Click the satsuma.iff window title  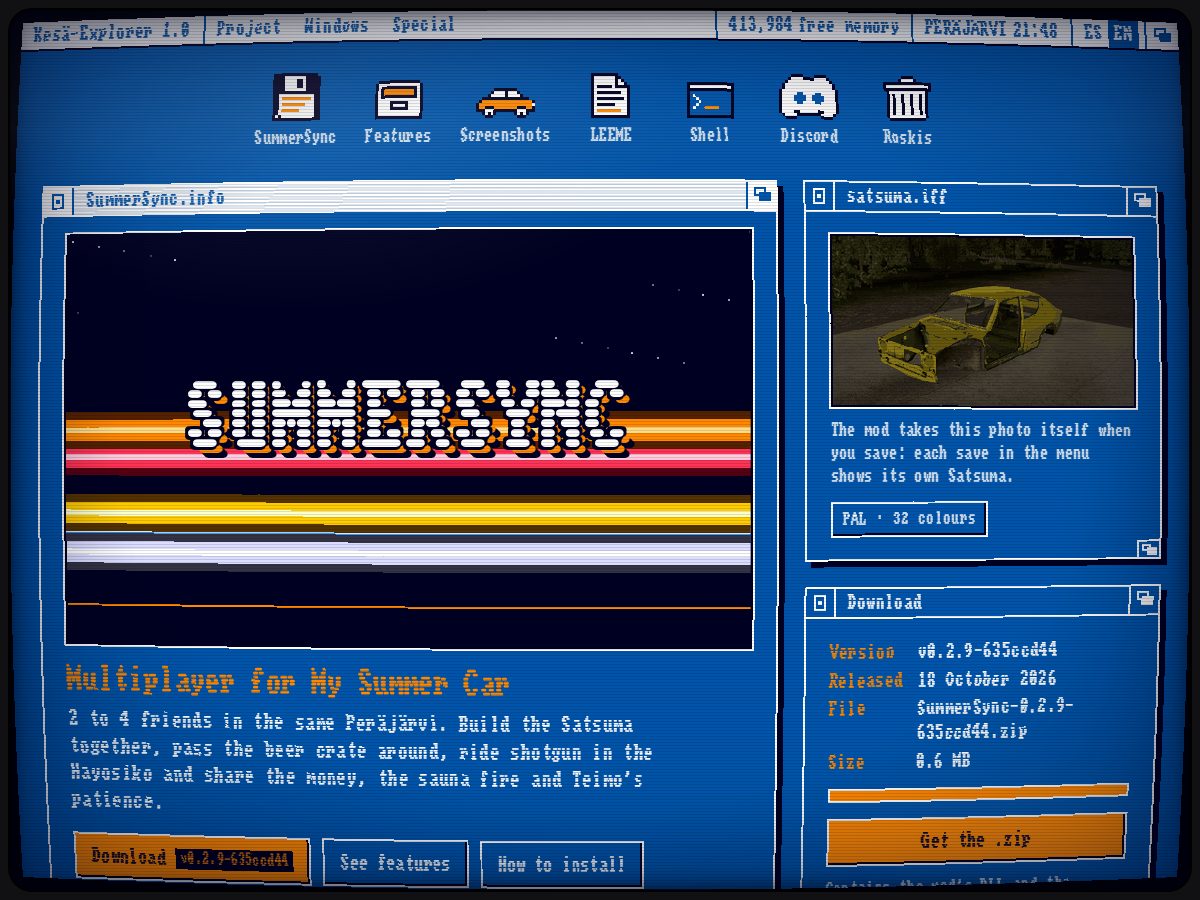[896, 196]
